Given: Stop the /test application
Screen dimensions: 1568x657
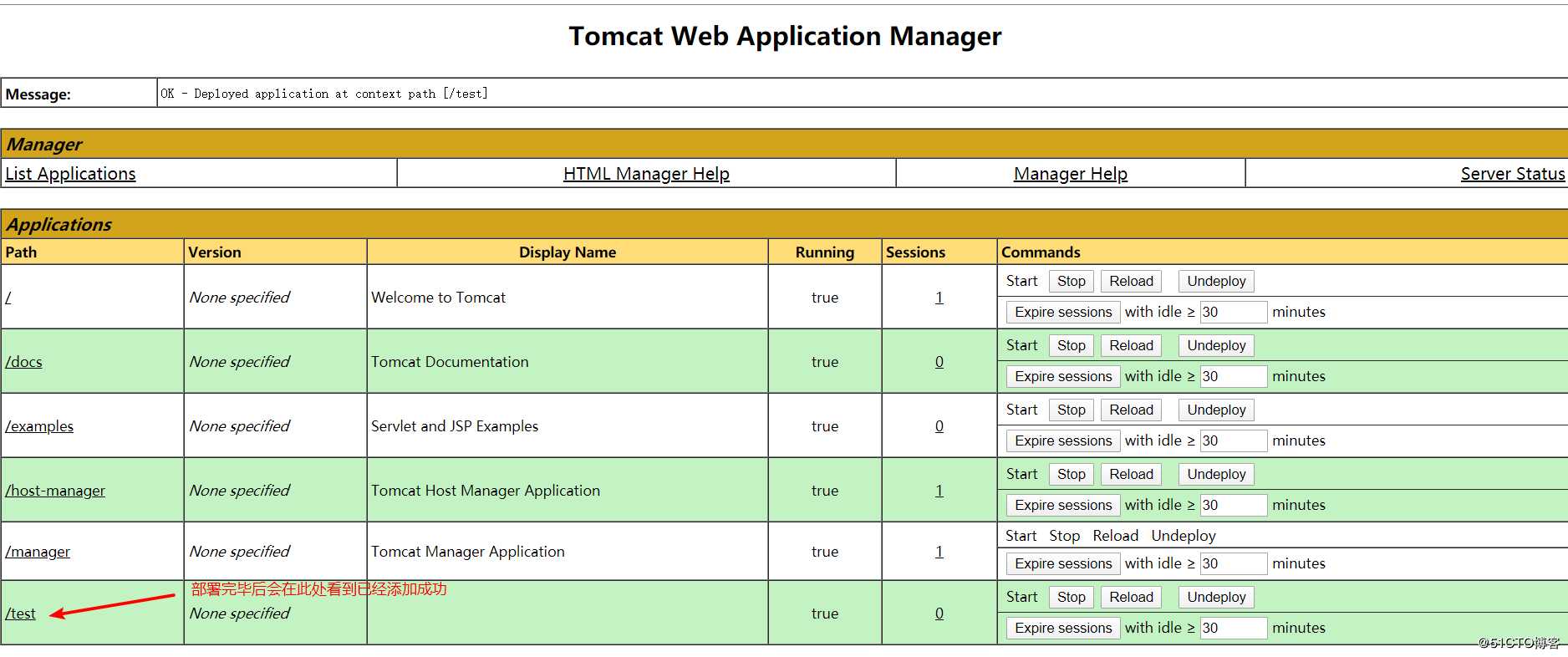Looking at the screenshot, I should pyautogui.click(x=1071, y=598).
